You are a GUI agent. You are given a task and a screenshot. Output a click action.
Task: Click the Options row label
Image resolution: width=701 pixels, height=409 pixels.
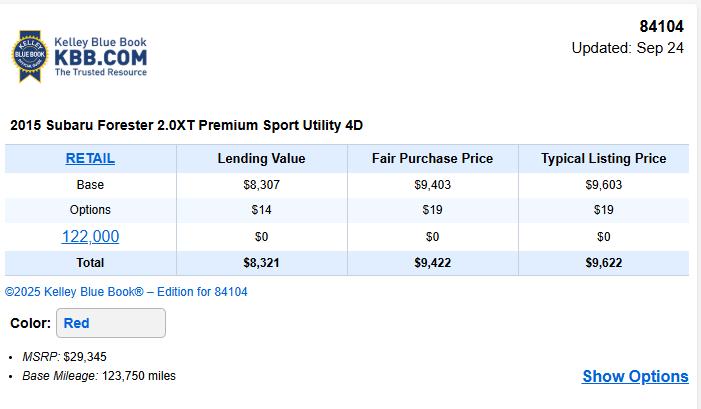(90, 210)
